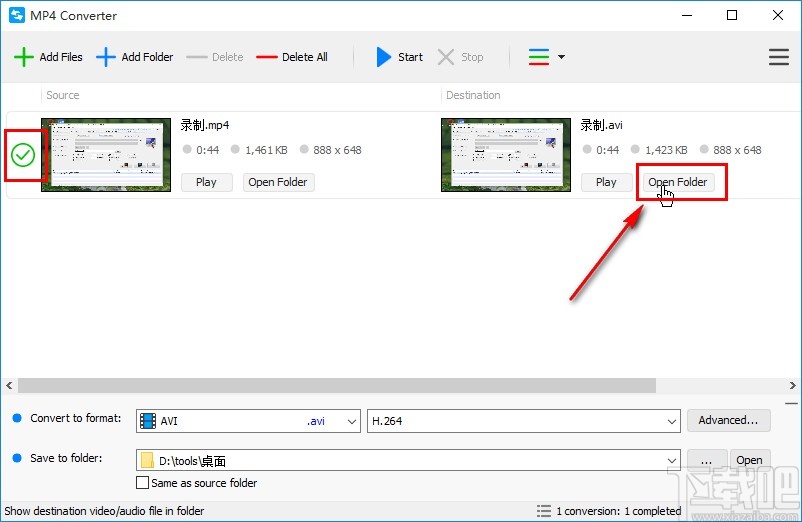Click Open Folder for destination 录制.avi
Viewport: 802px width, 522px height.
click(677, 182)
